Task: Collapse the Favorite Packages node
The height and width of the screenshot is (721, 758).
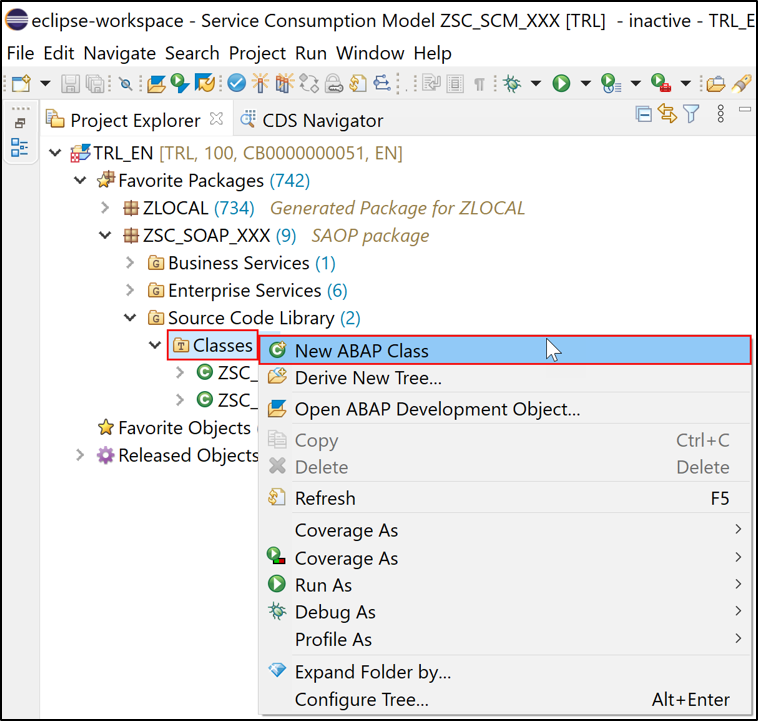Action: [x=80, y=181]
